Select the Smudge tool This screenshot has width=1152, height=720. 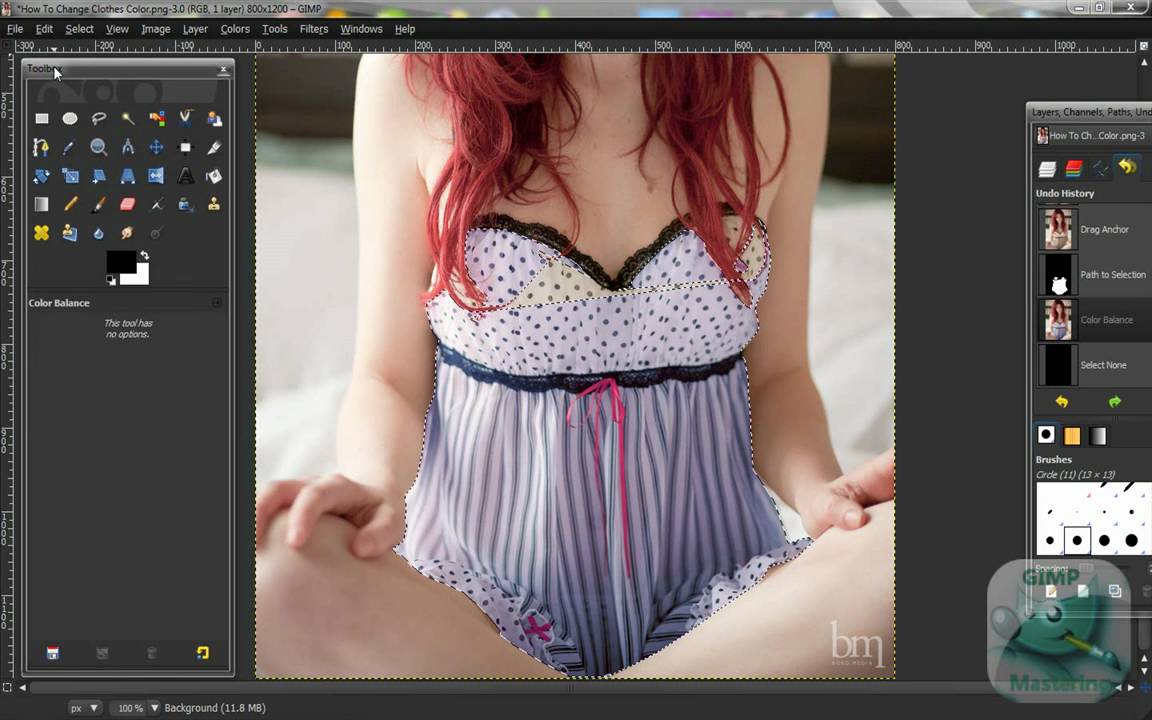[128, 233]
